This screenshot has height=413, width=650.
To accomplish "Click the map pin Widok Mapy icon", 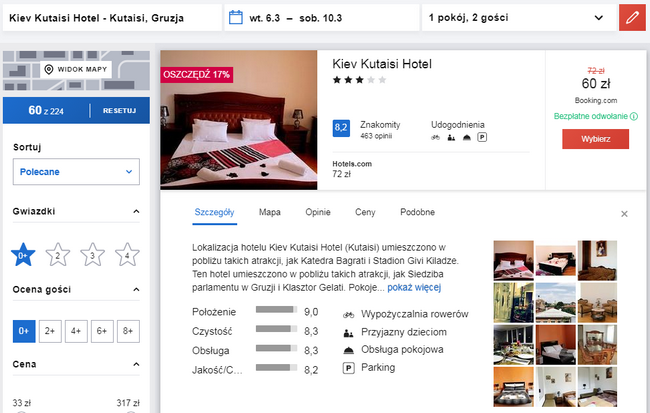I will click(49, 69).
